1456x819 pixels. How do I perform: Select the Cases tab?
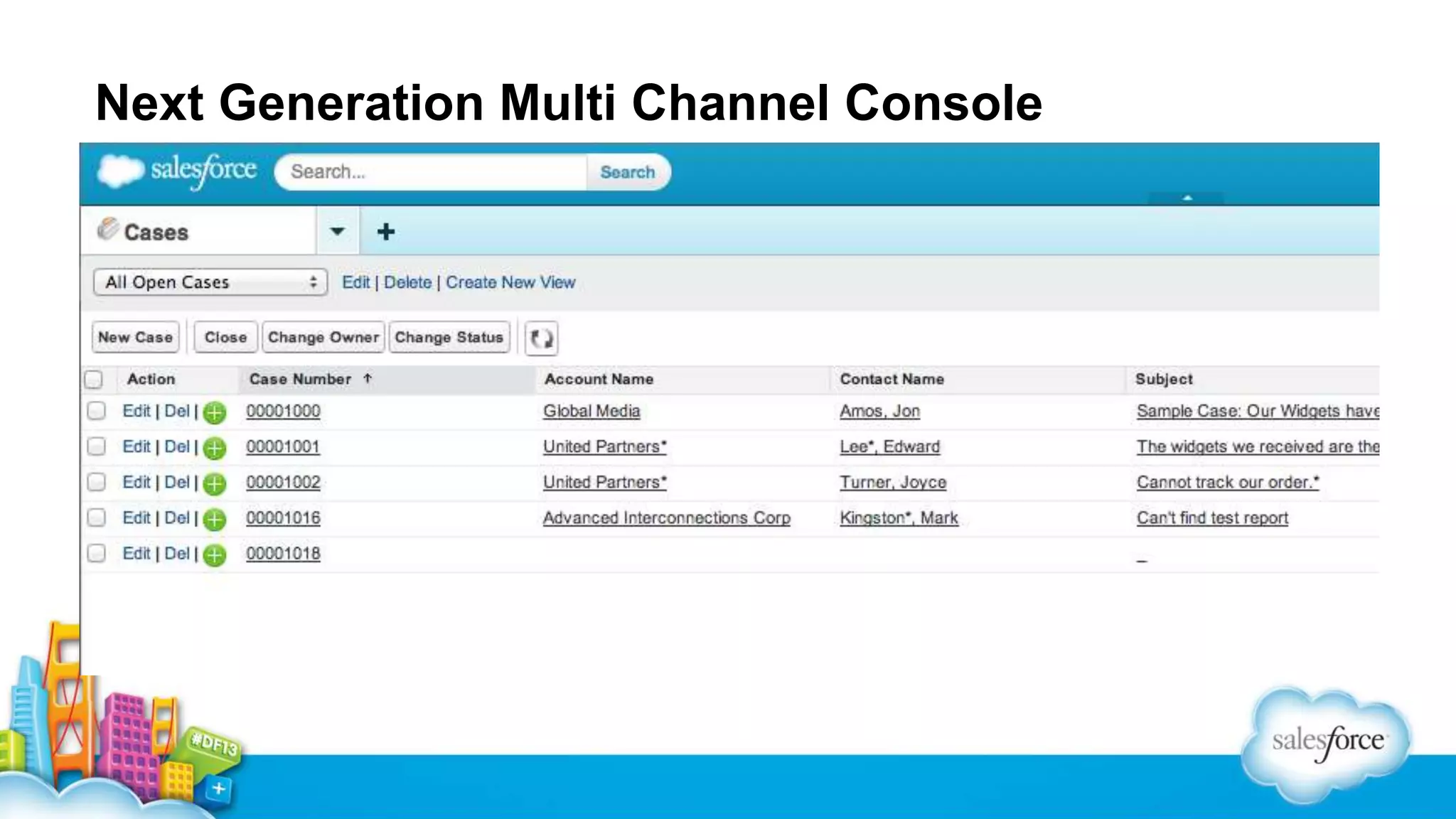(199, 231)
